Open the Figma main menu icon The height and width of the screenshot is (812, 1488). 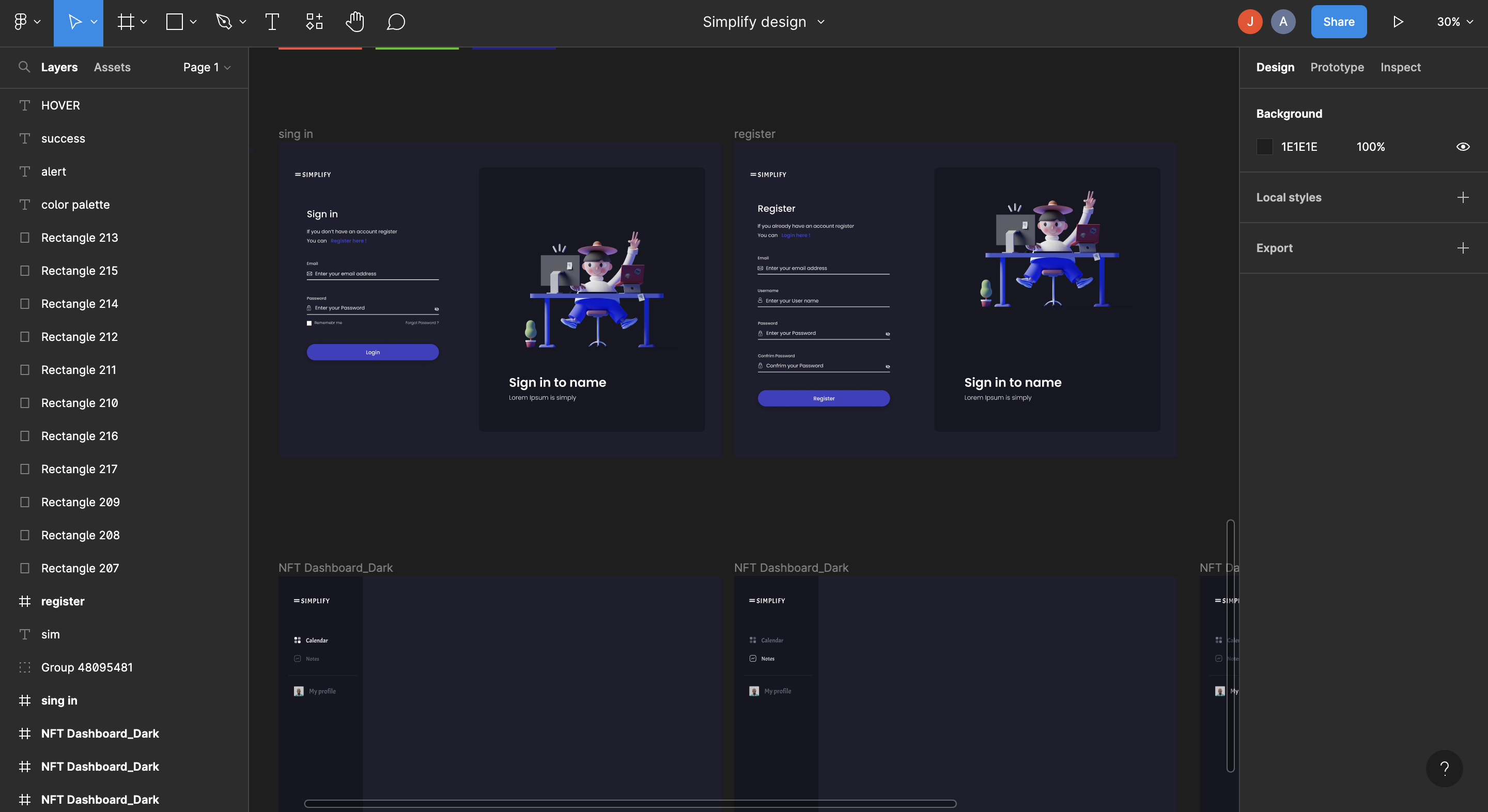[20, 22]
